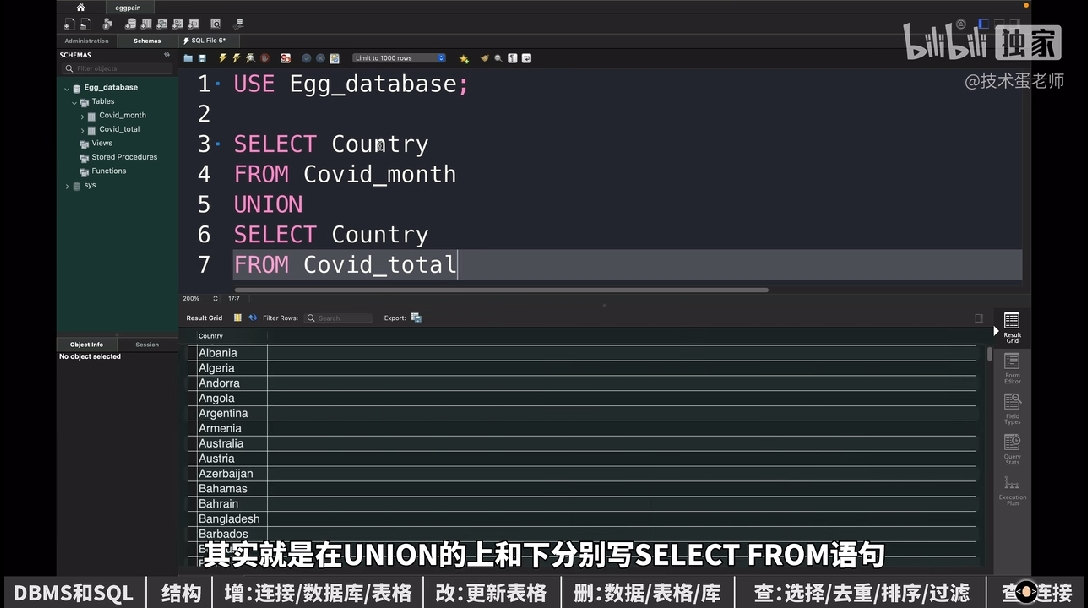This screenshot has width=1088, height=608.
Task: Click the Country column header
Action: coord(231,336)
